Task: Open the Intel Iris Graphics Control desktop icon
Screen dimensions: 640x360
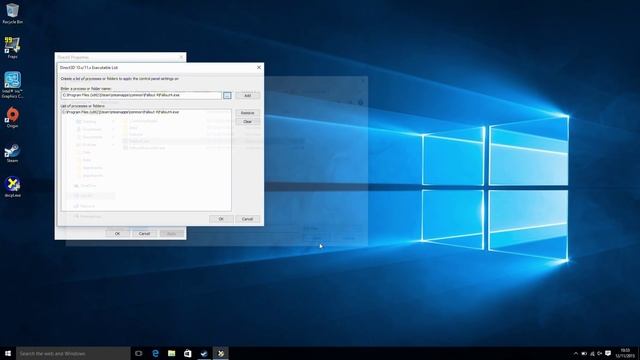Action: 12,85
